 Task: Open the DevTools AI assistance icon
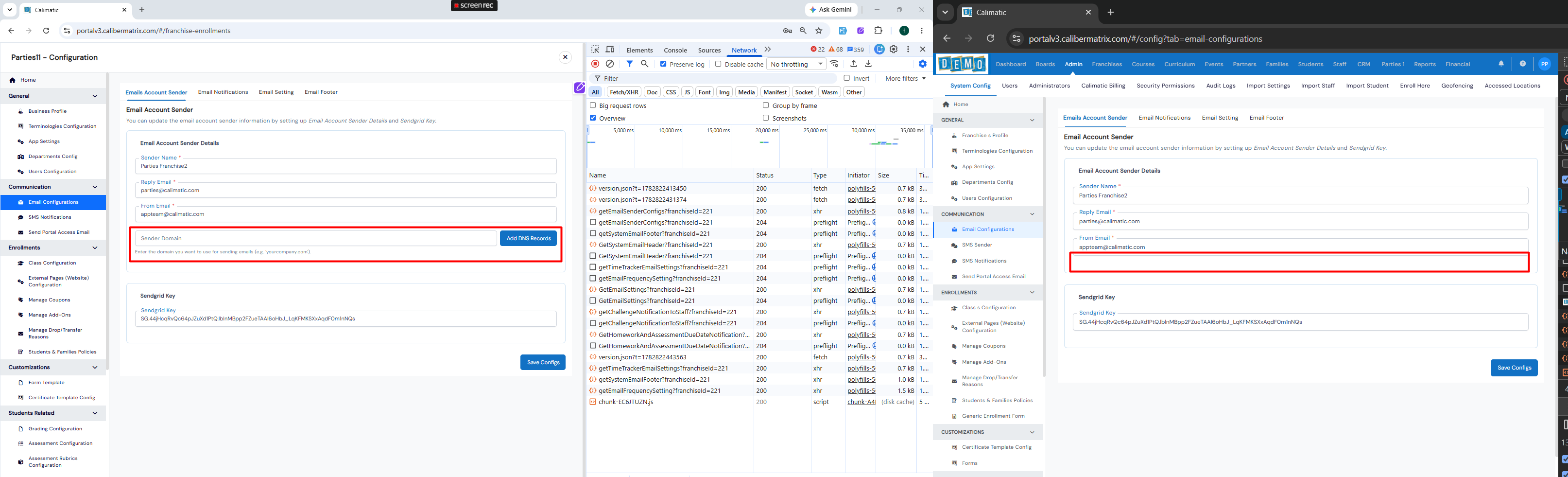879,49
